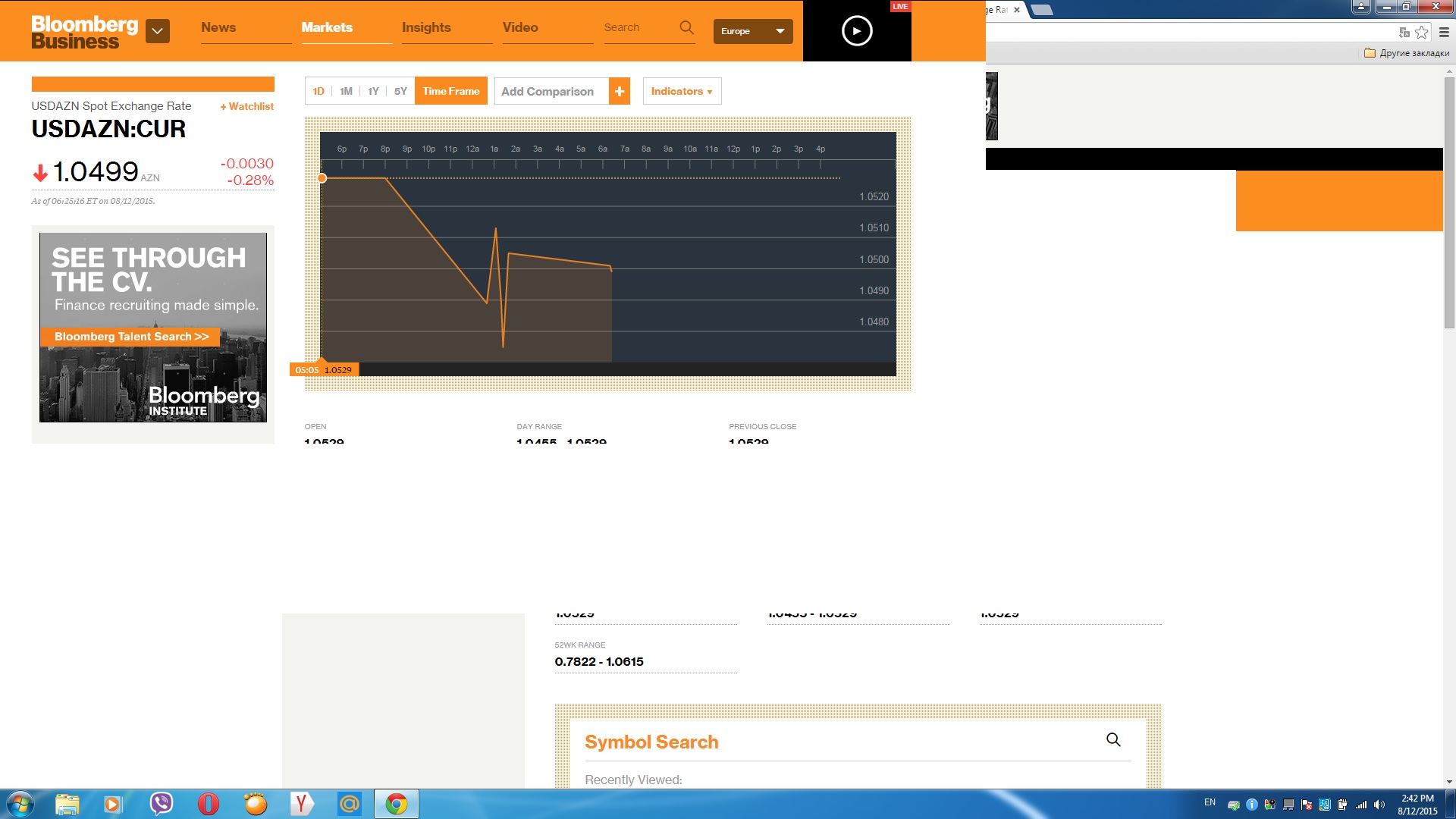Click the Symbol Search magnifier icon
This screenshot has width=1456, height=819.
[1113, 739]
